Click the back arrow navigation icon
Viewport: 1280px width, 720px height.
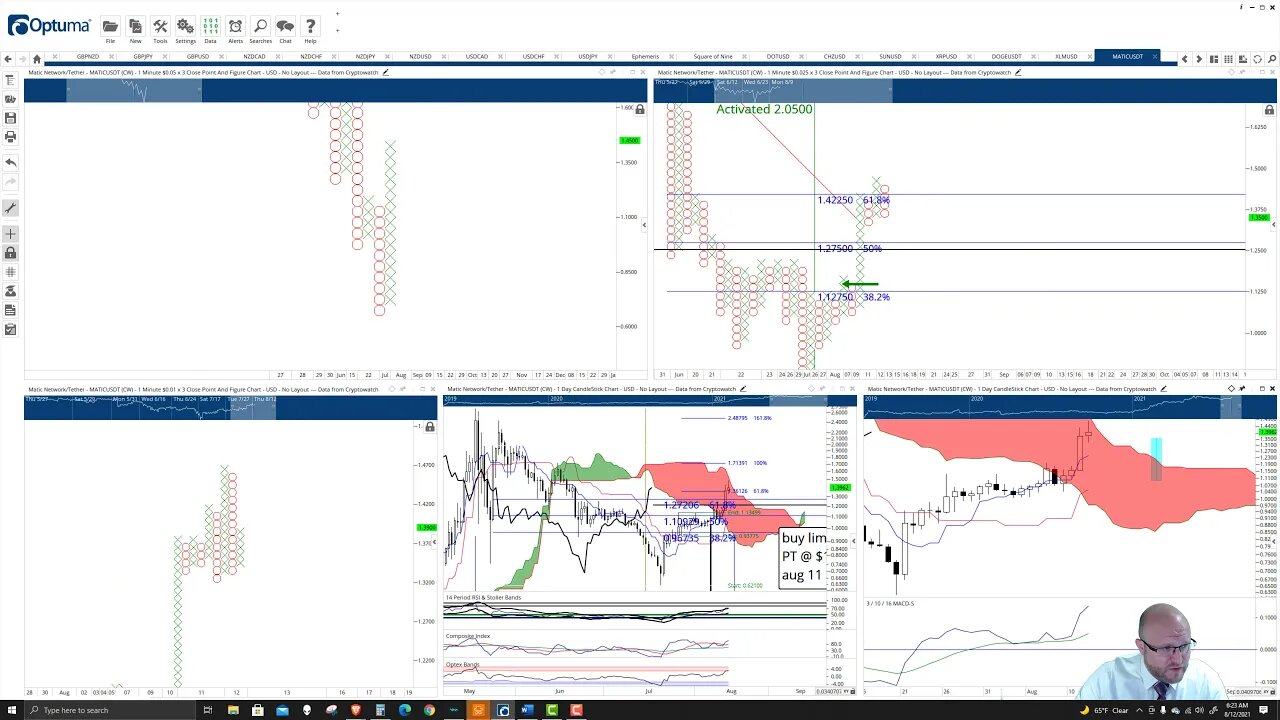(x=9, y=58)
